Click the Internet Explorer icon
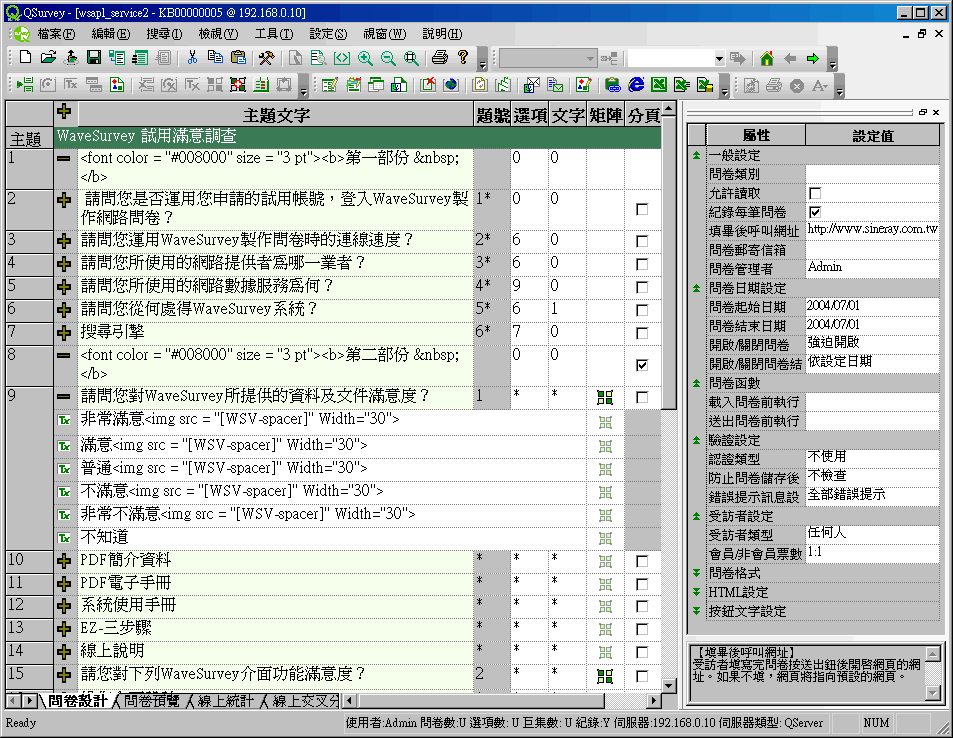 [636, 84]
